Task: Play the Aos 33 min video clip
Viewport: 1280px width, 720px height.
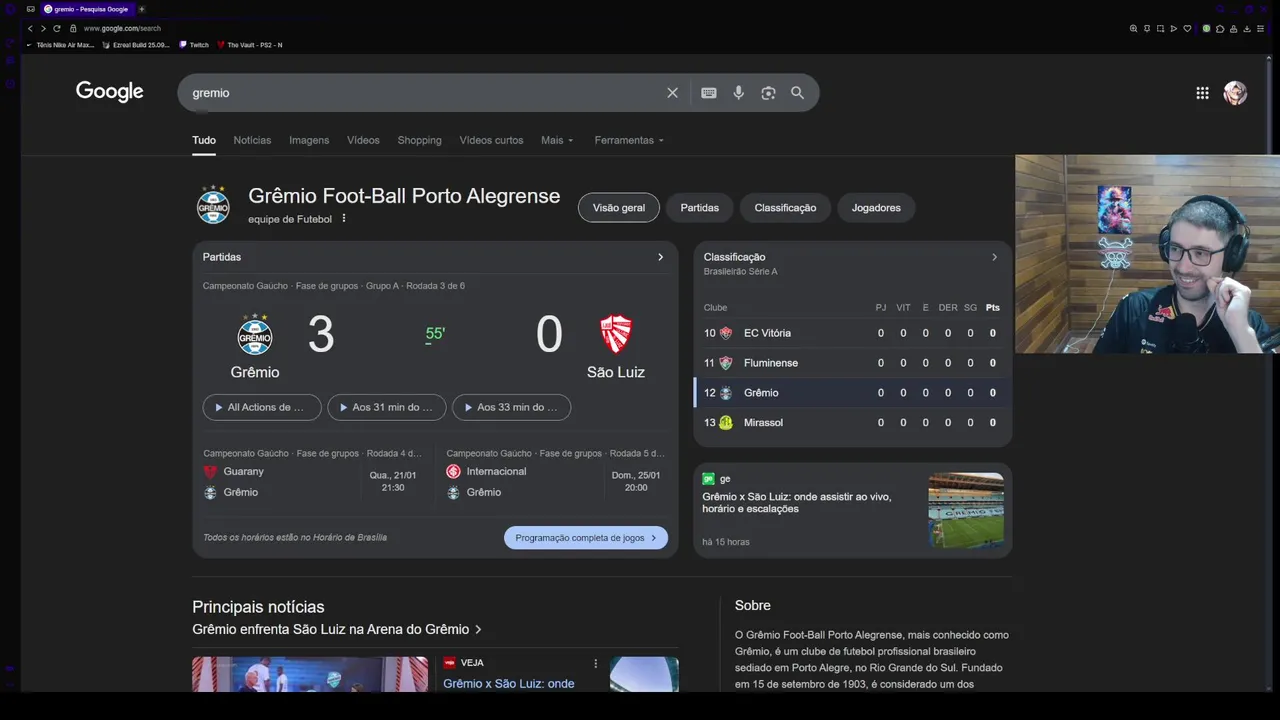Action: (512, 407)
